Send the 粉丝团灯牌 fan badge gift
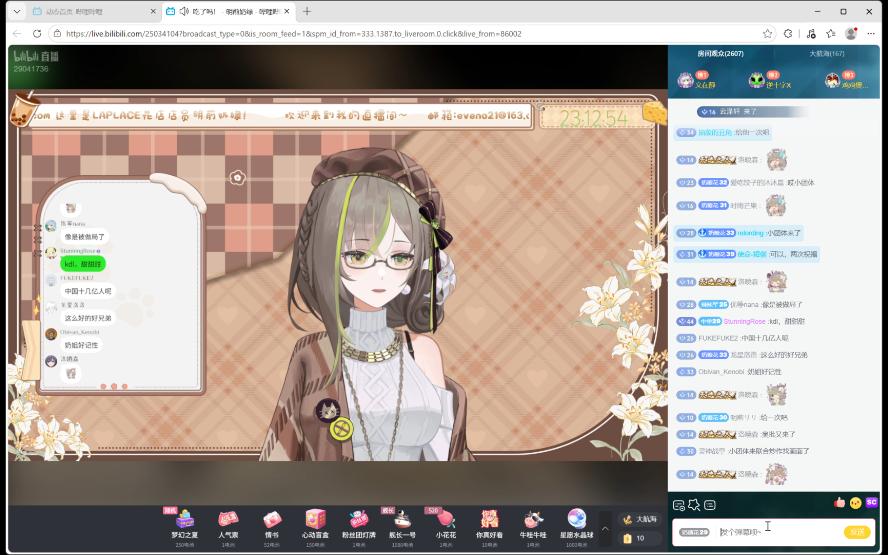The width and height of the screenshot is (888, 555). click(x=359, y=526)
